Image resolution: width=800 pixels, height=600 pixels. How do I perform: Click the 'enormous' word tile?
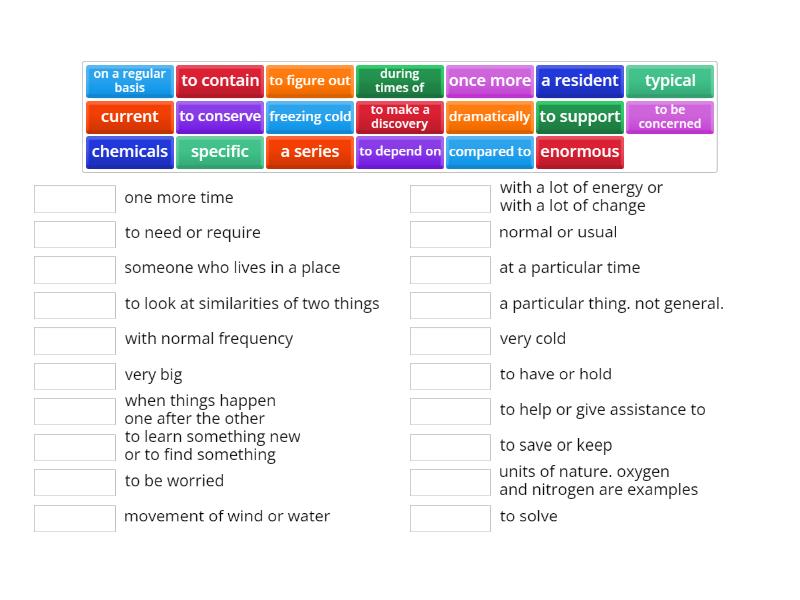pos(580,152)
